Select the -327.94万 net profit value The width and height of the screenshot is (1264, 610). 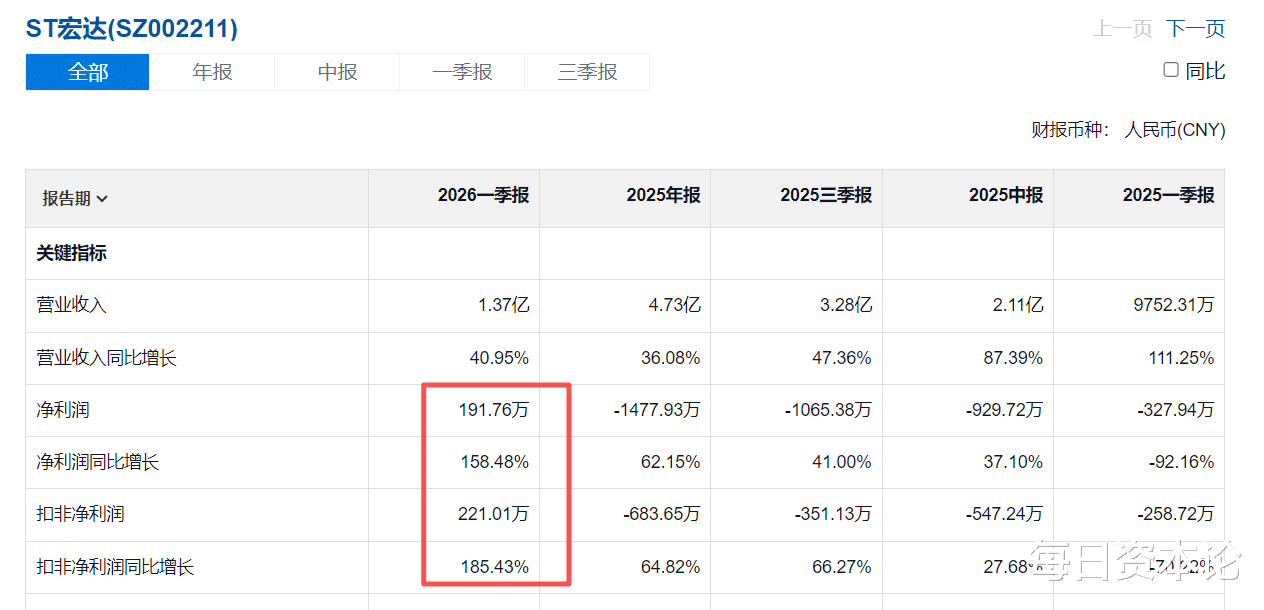click(1175, 410)
